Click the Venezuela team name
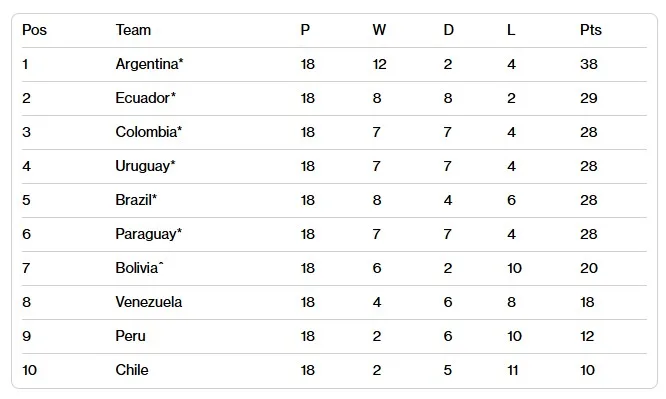 pyautogui.click(x=149, y=302)
